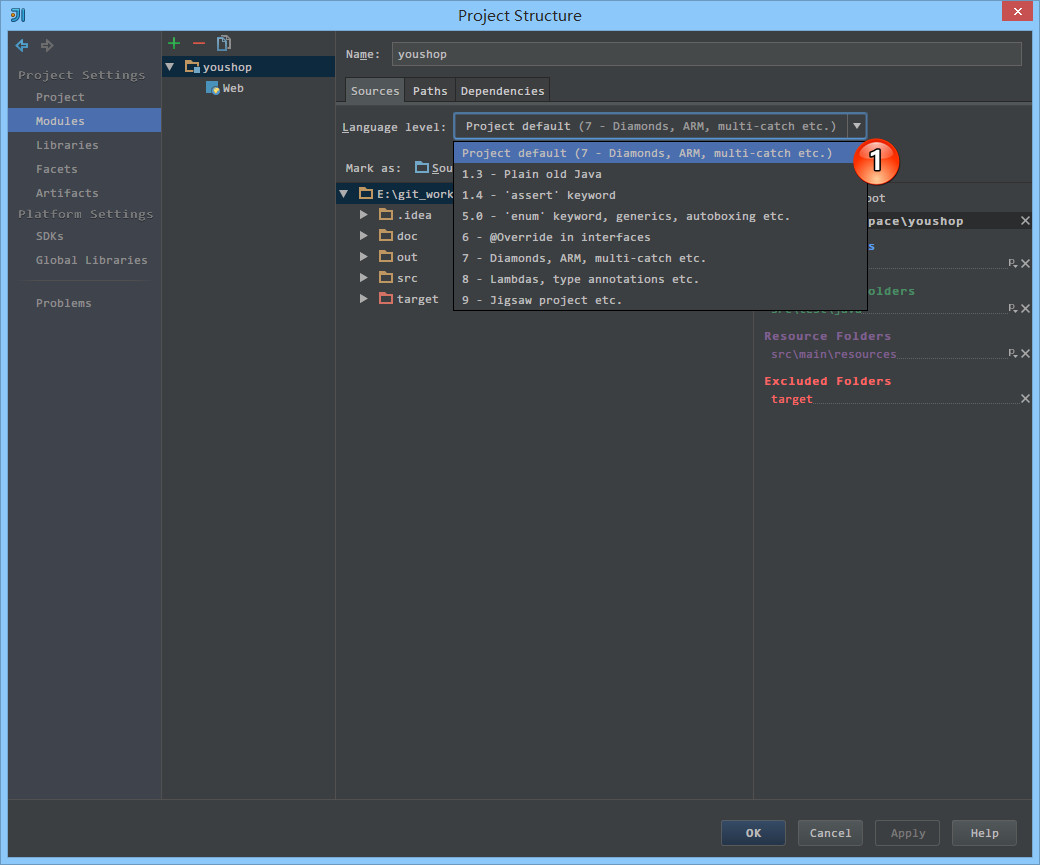
Task: Open the Paths tab
Action: point(430,91)
